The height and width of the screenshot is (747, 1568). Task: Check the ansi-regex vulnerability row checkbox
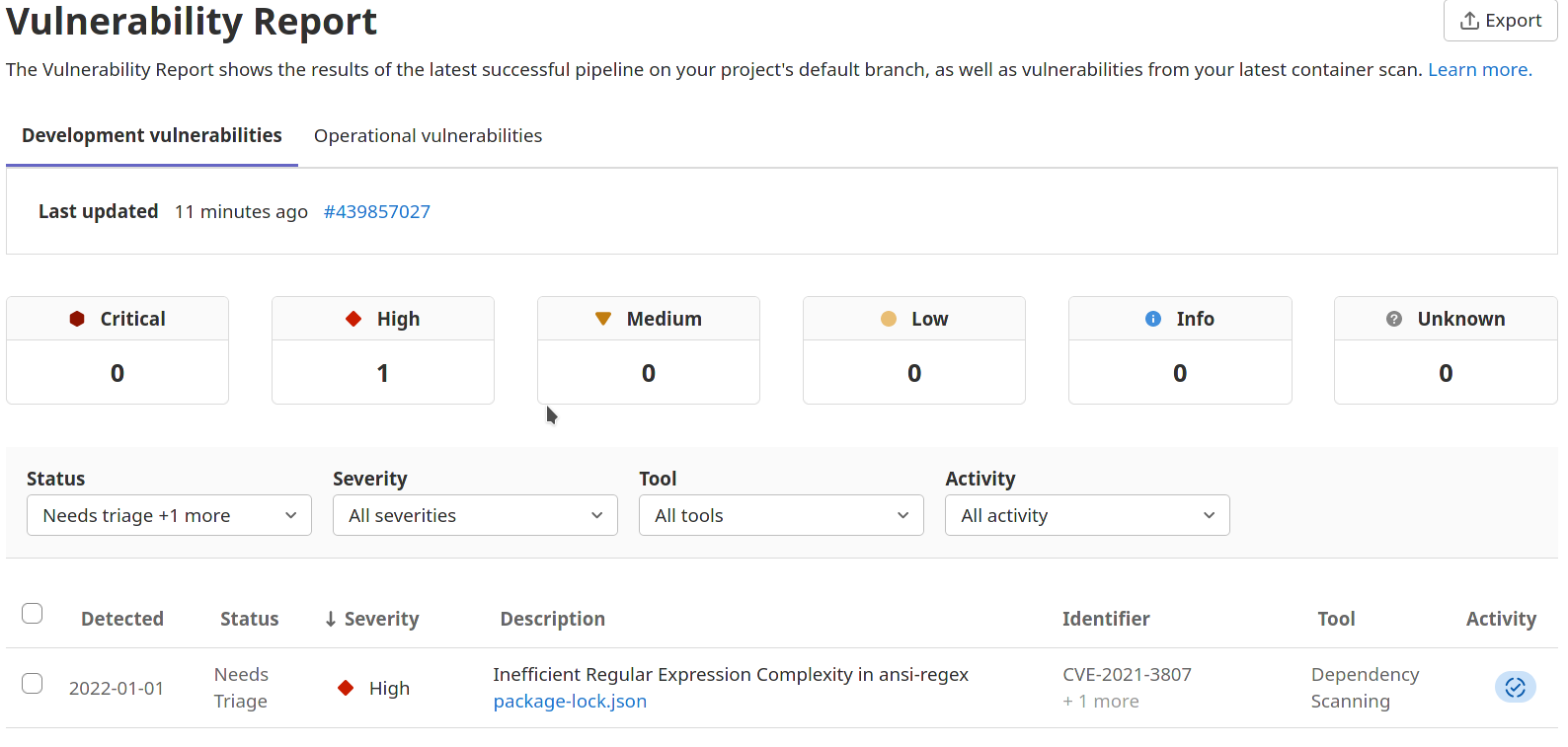point(33,684)
